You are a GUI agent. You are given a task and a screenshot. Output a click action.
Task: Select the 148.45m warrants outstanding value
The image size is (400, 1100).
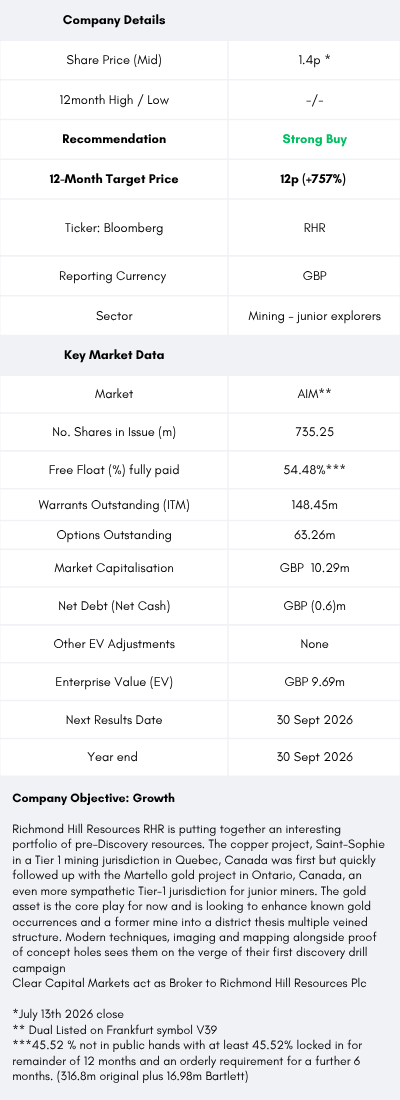(x=314, y=504)
